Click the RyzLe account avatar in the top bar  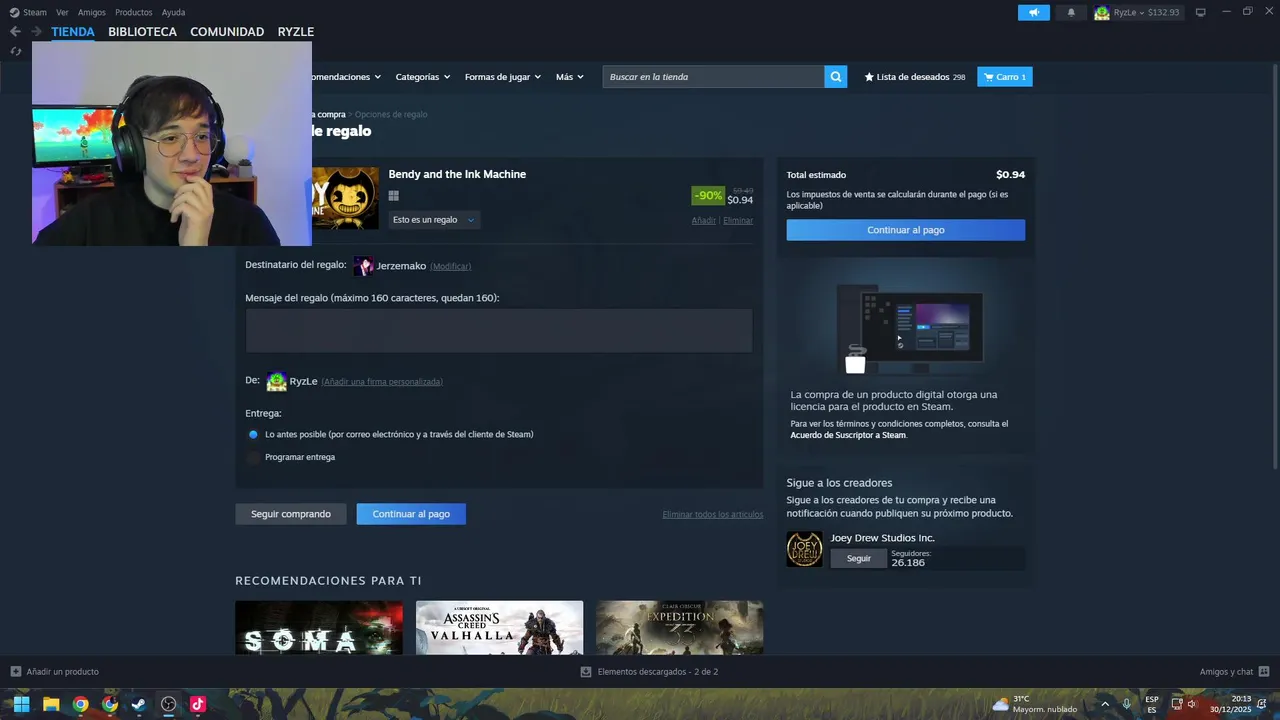point(1102,12)
